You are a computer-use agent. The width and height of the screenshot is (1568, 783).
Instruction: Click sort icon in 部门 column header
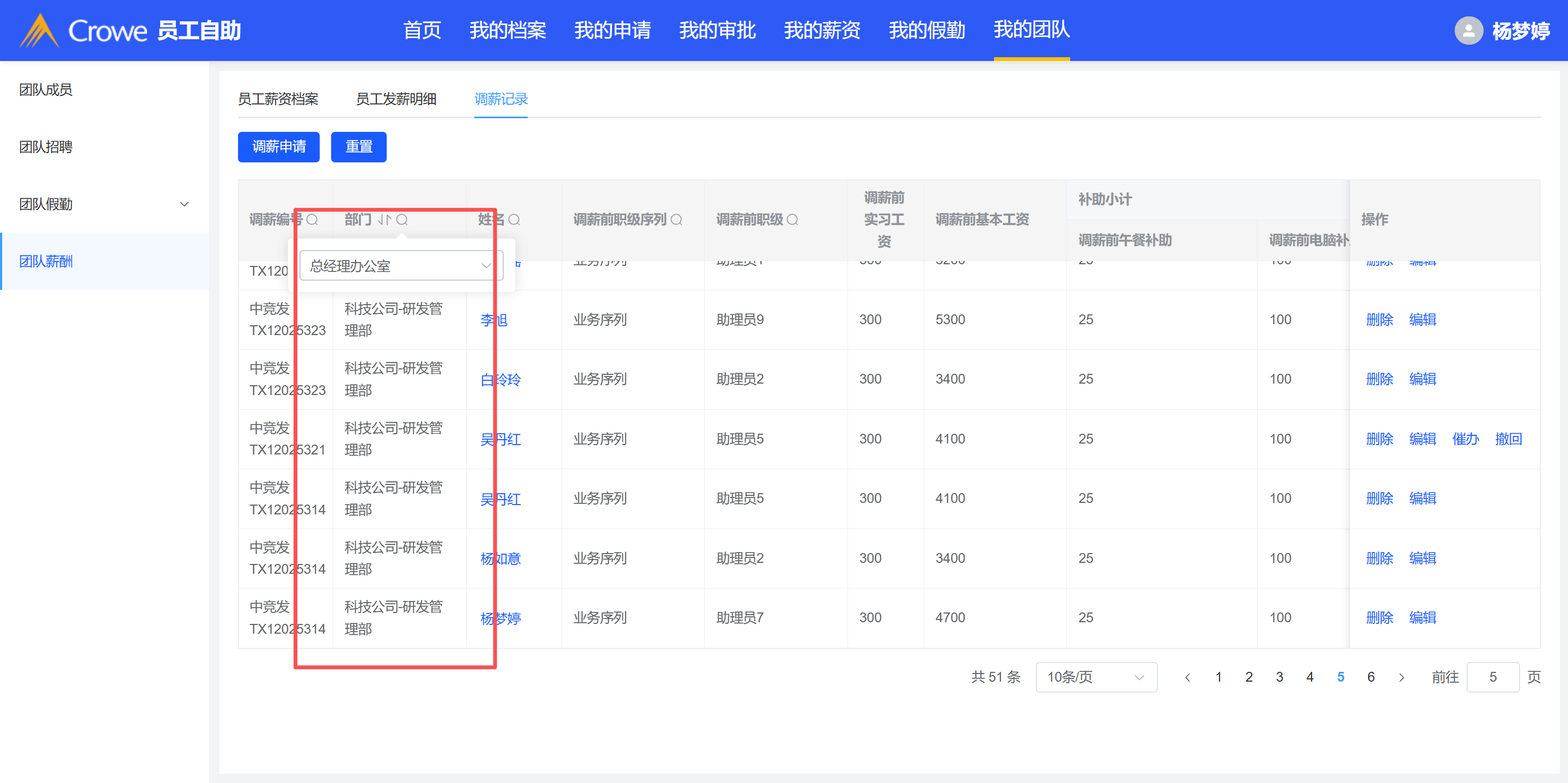tap(384, 220)
